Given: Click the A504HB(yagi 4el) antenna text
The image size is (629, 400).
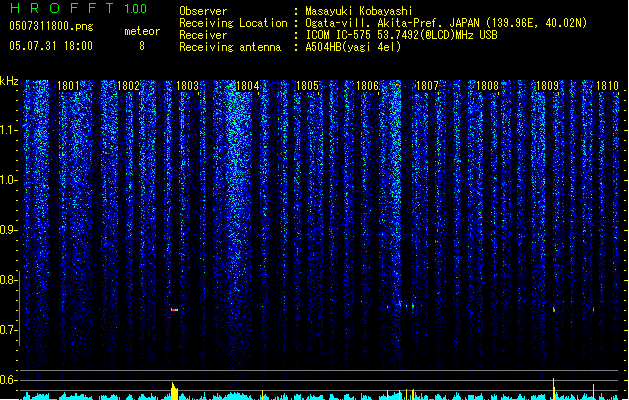Looking at the screenshot, I should click(353, 47).
